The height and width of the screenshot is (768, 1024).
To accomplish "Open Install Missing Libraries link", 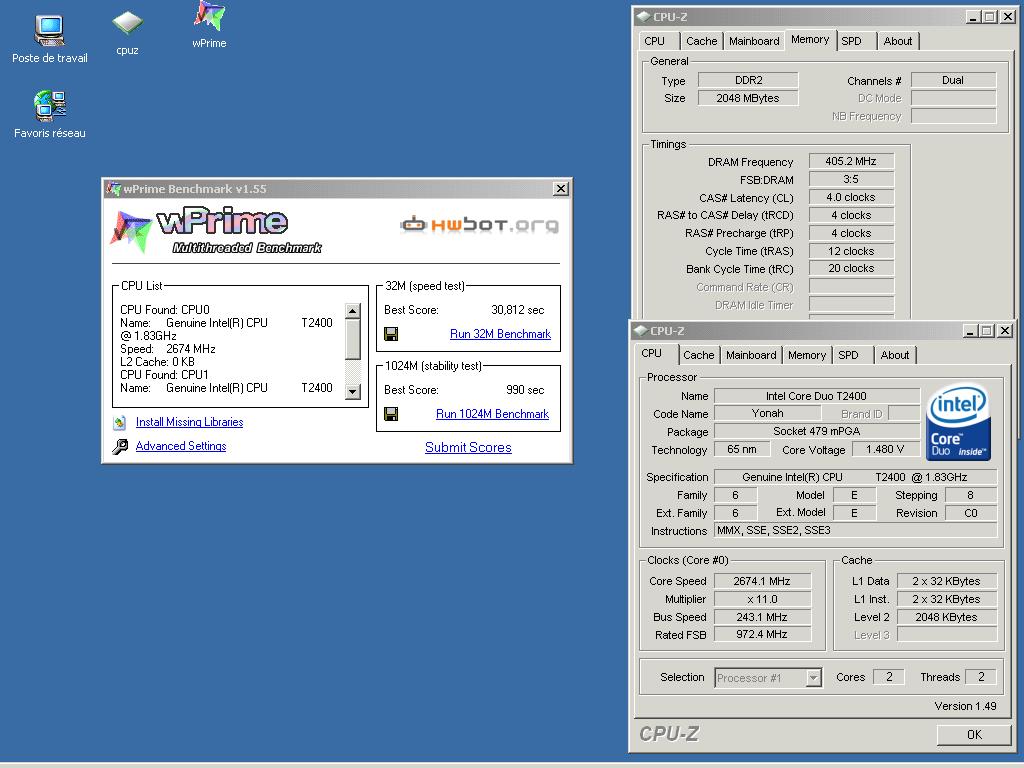I will tap(189, 423).
